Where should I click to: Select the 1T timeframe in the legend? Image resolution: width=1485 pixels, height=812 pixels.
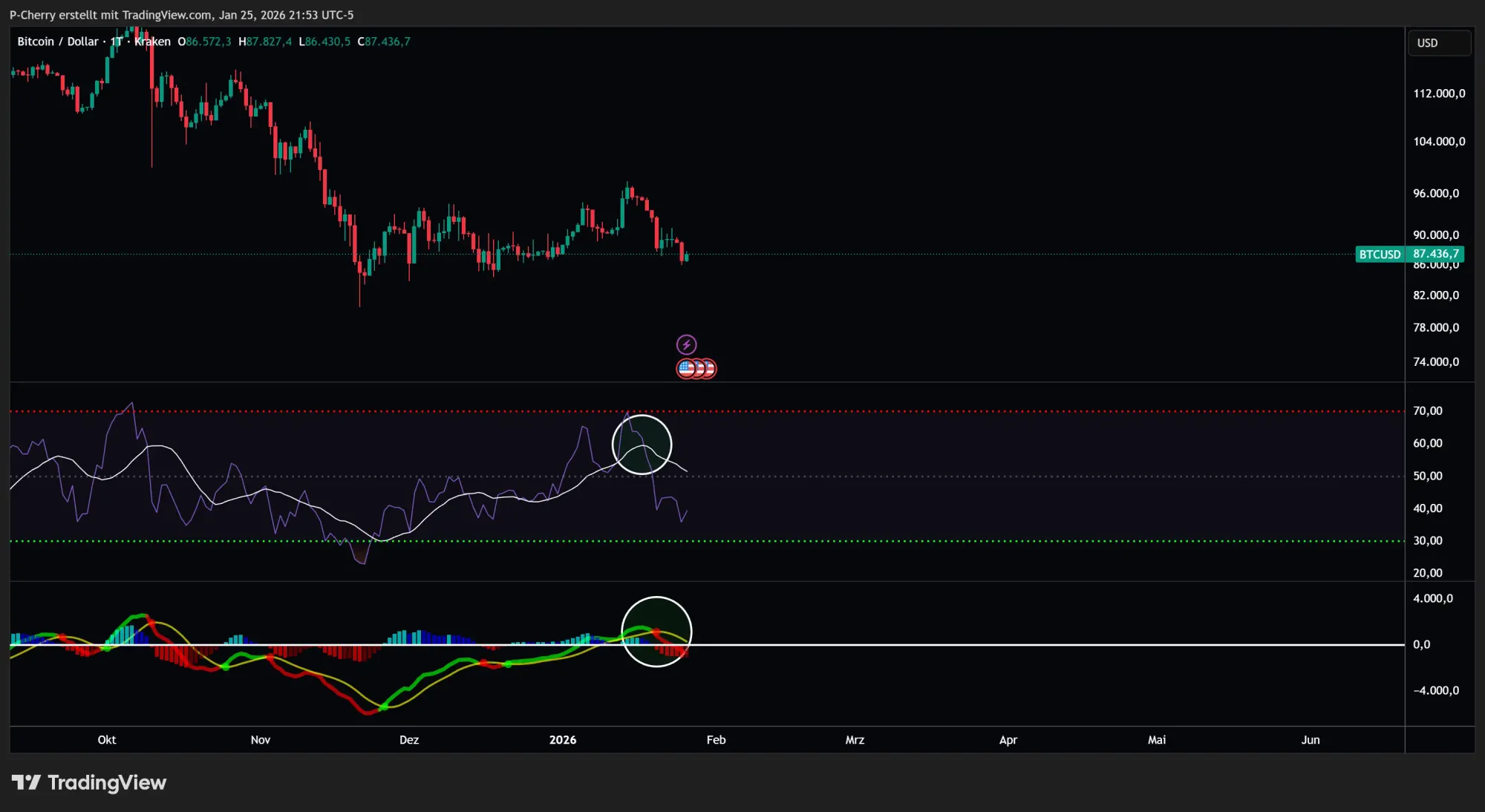(116, 42)
